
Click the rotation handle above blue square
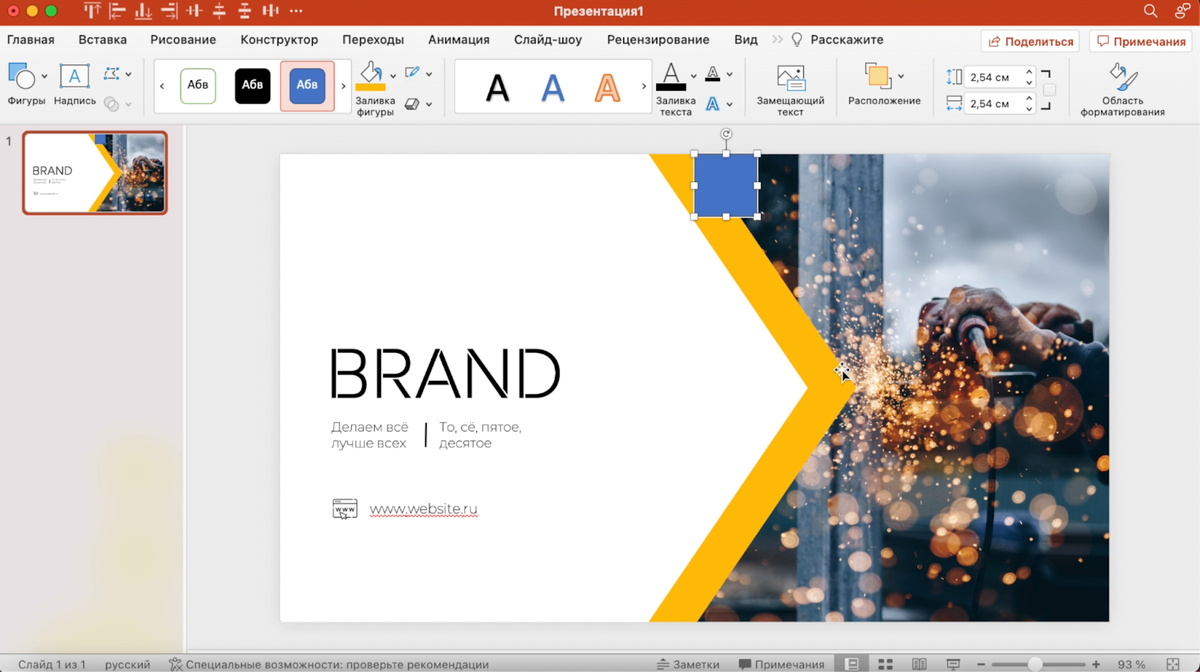click(726, 134)
